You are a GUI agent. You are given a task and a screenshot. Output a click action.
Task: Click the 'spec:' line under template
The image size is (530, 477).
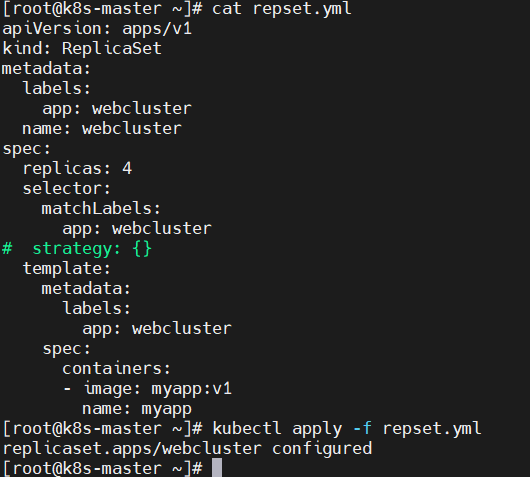pos(67,349)
